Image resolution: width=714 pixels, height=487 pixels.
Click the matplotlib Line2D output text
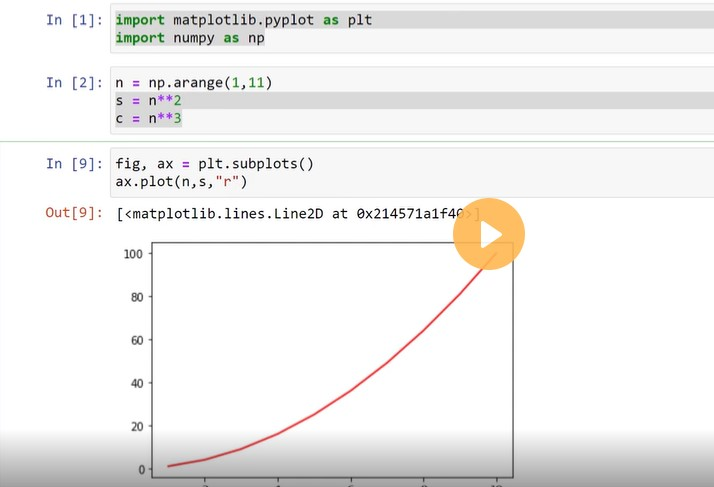click(290, 213)
